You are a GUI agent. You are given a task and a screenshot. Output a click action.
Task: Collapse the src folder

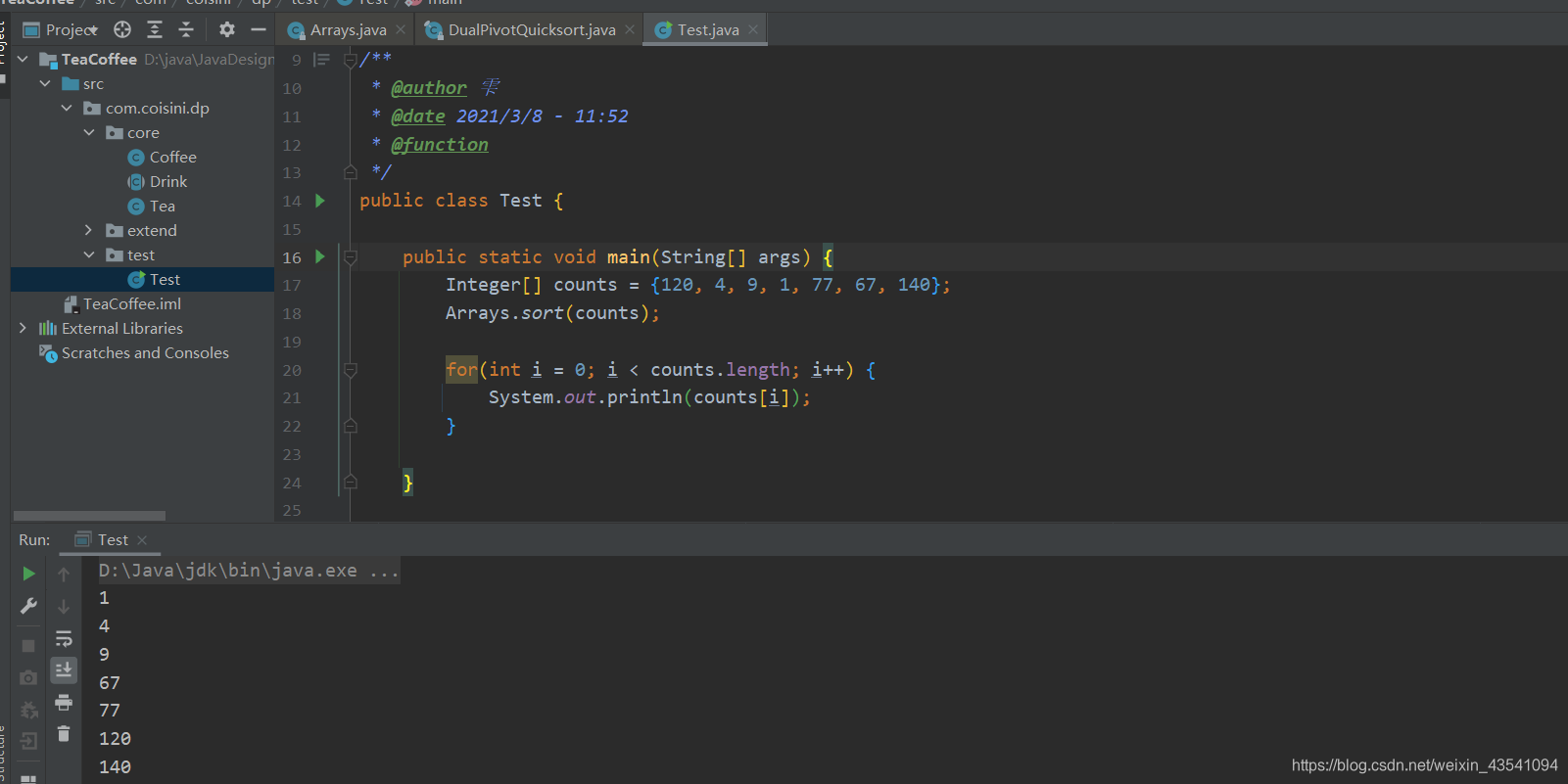click(x=45, y=84)
